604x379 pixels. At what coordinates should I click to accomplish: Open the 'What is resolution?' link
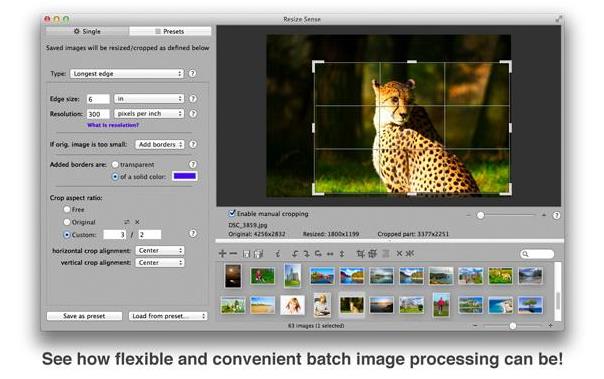[113, 125]
